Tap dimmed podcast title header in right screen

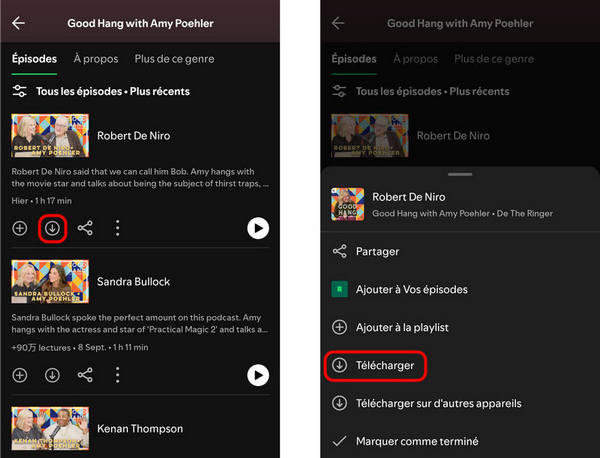coord(460,23)
